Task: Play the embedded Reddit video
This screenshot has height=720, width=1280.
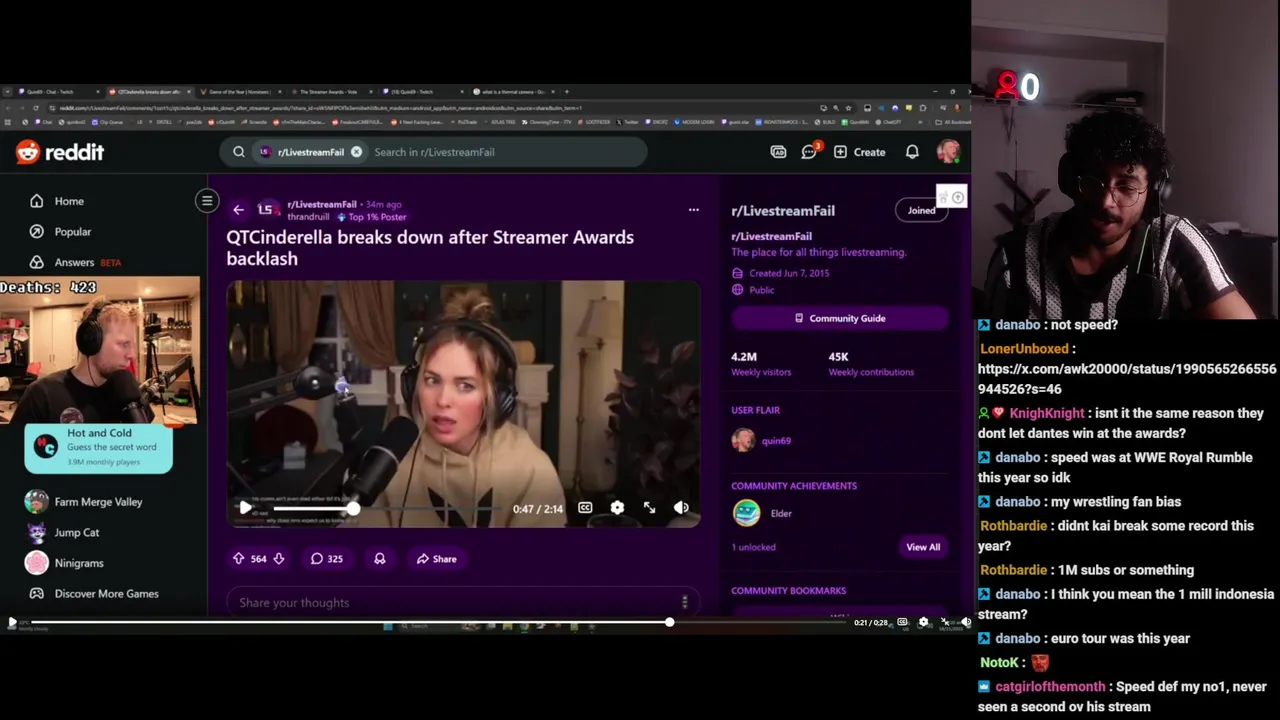Action: [x=245, y=508]
